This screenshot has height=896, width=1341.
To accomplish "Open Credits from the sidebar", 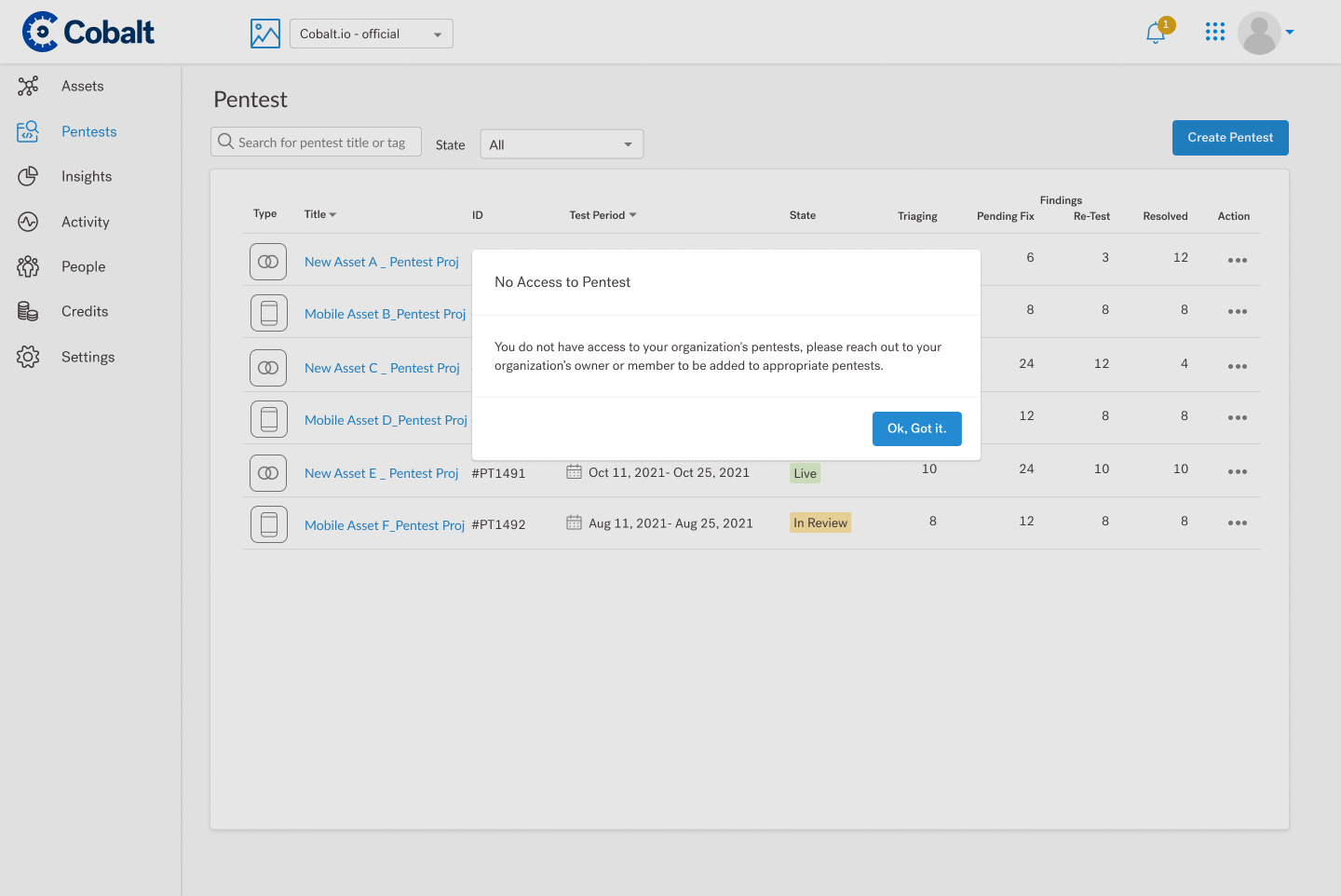I will point(84,312).
